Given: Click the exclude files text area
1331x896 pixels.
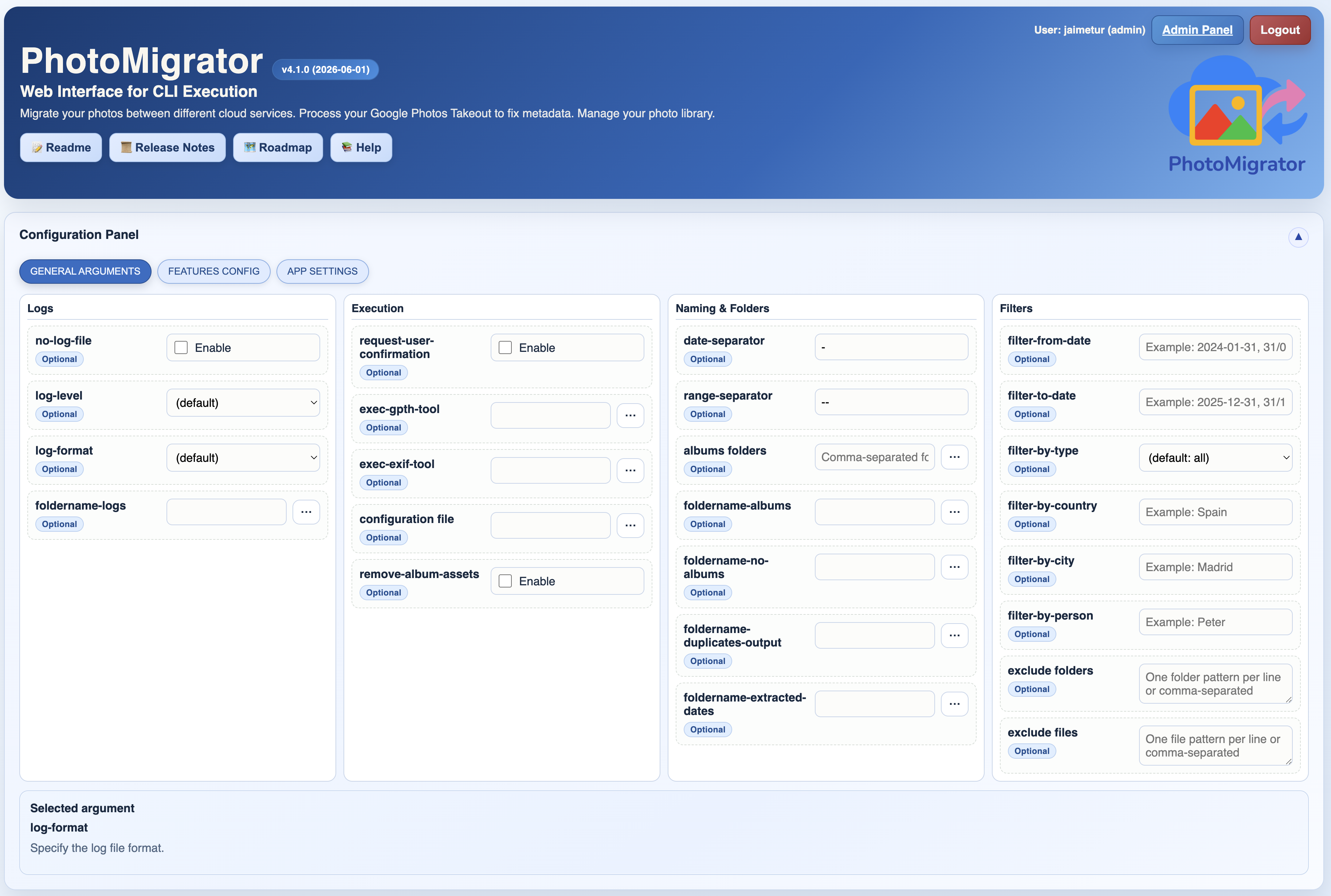Looking at the screenshot, I should pos(1216,746).
